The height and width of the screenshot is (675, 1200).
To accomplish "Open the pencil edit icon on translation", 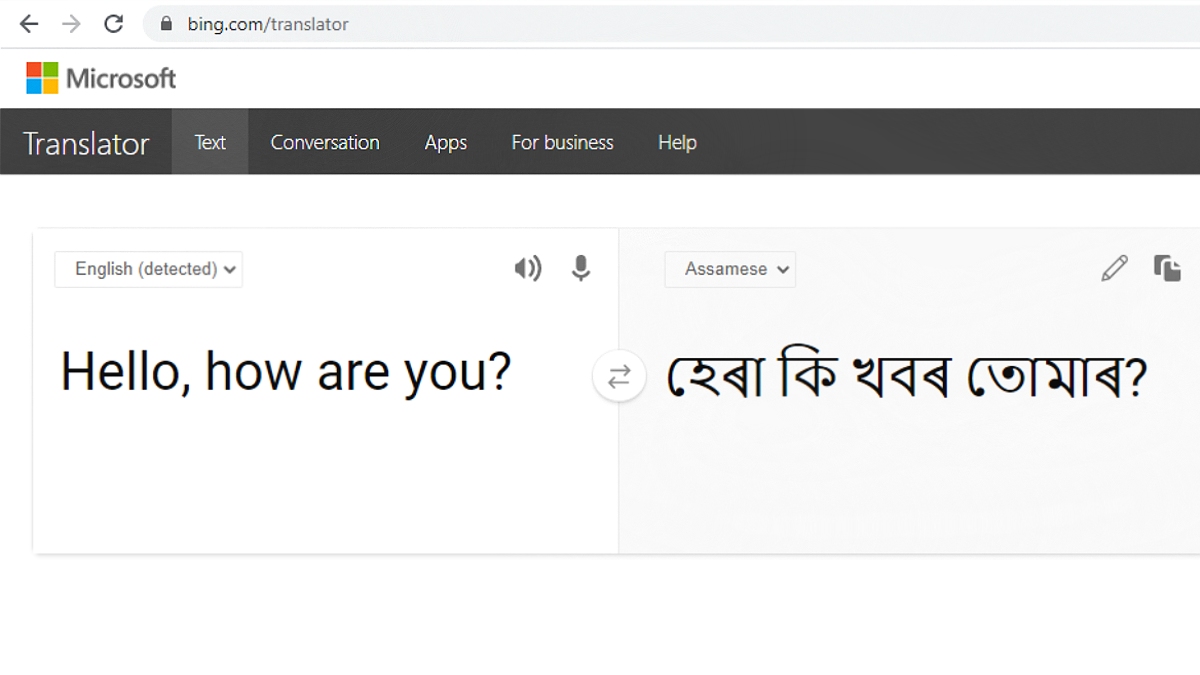I will 1114,268.
